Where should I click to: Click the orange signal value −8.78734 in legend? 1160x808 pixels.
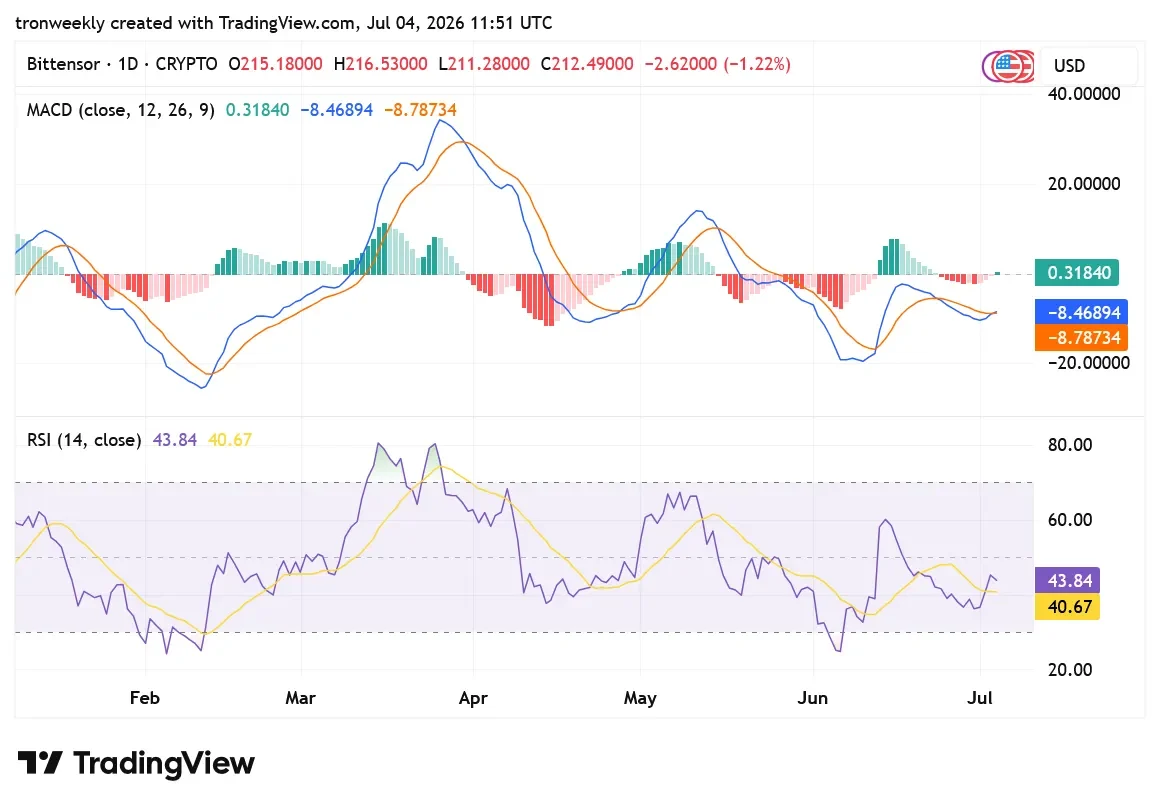(420, 110)
